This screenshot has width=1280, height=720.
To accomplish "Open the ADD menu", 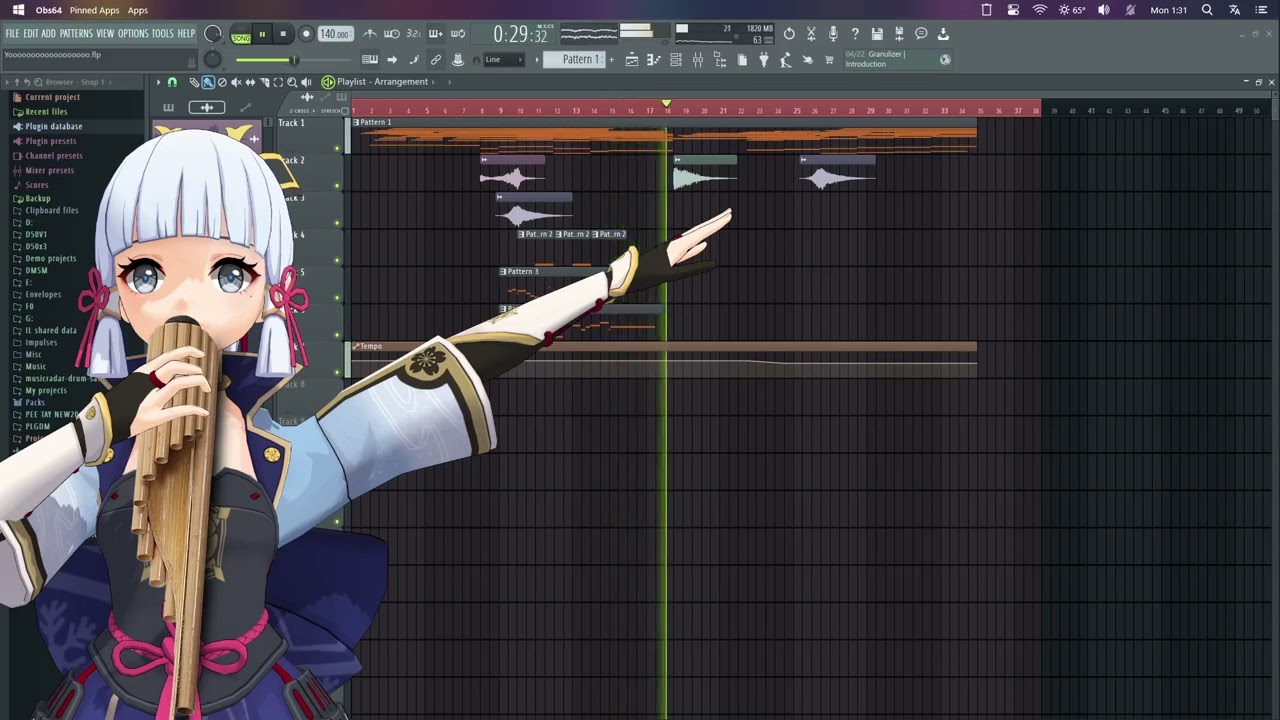I will pyautogui.click(x=48, y=34).
